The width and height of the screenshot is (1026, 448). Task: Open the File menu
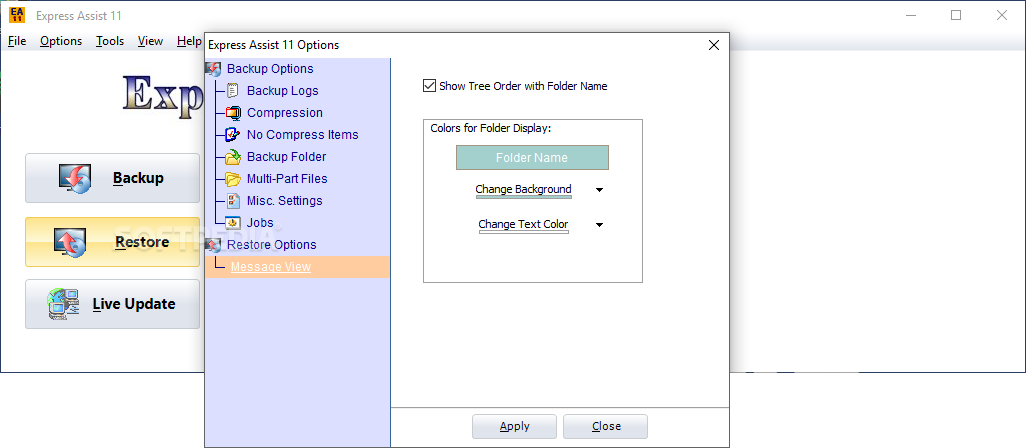tap(17, 41)
